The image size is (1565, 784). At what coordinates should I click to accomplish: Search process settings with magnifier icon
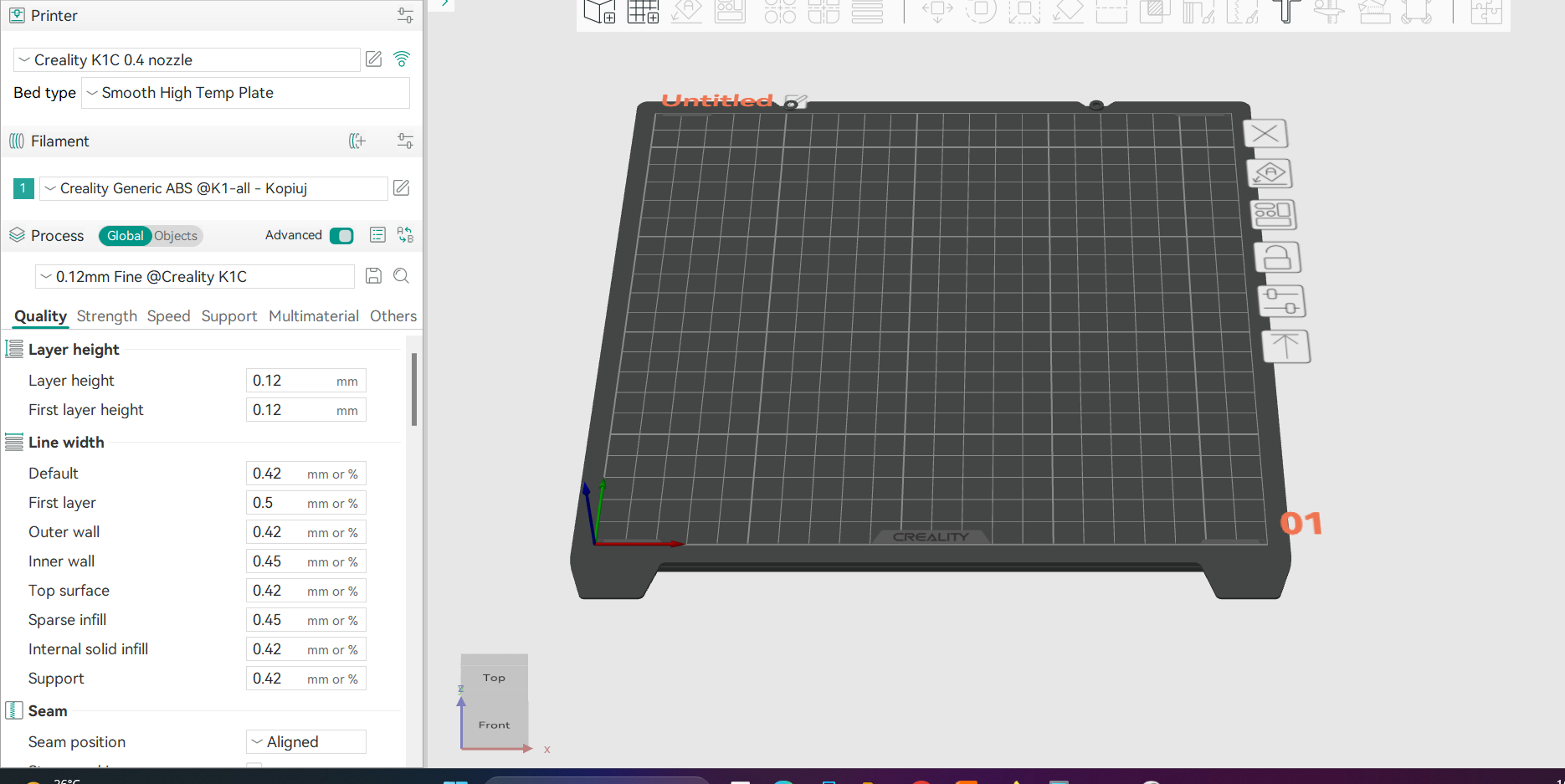point(402,276)
